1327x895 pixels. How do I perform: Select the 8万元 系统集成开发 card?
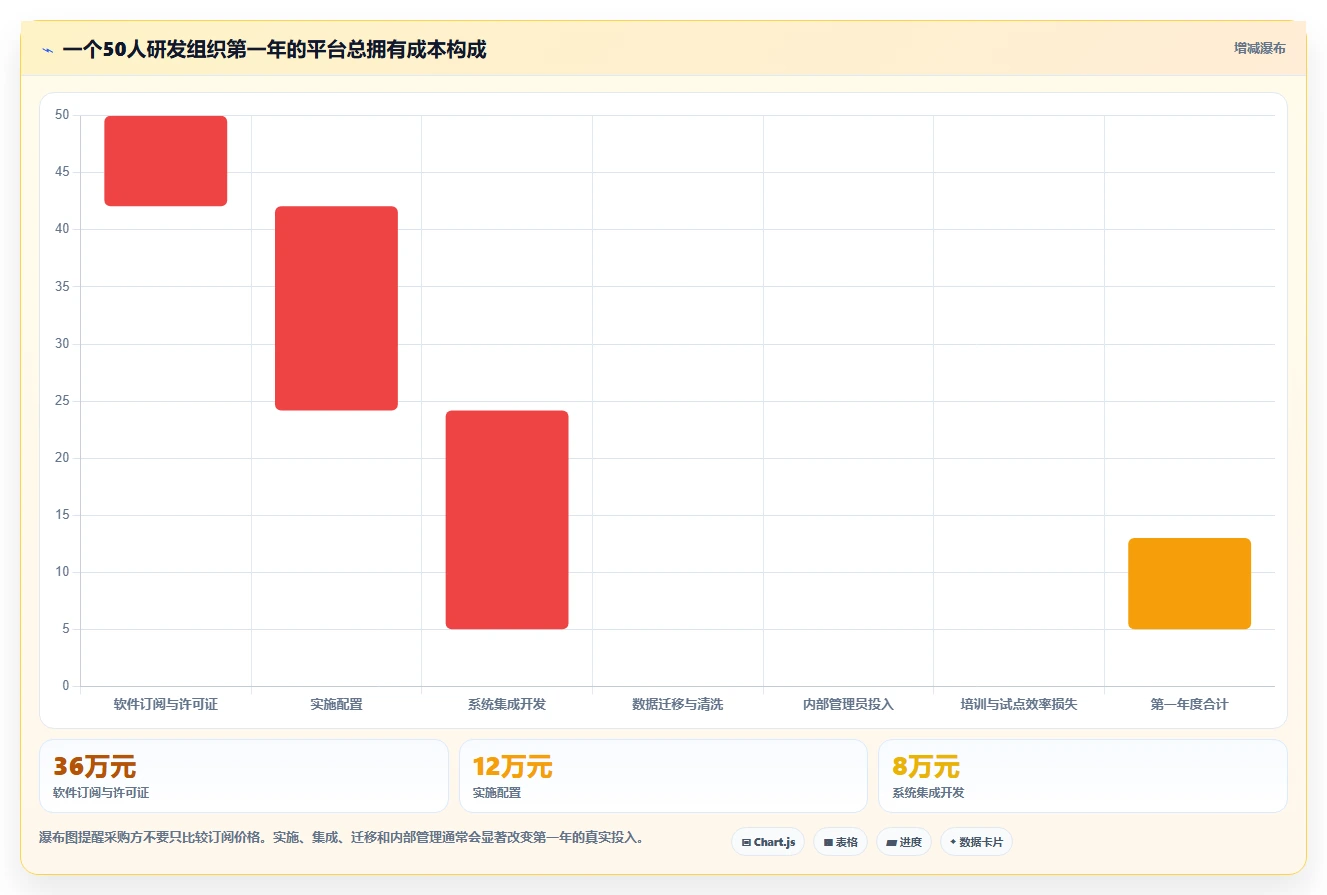click(1082, 776)
